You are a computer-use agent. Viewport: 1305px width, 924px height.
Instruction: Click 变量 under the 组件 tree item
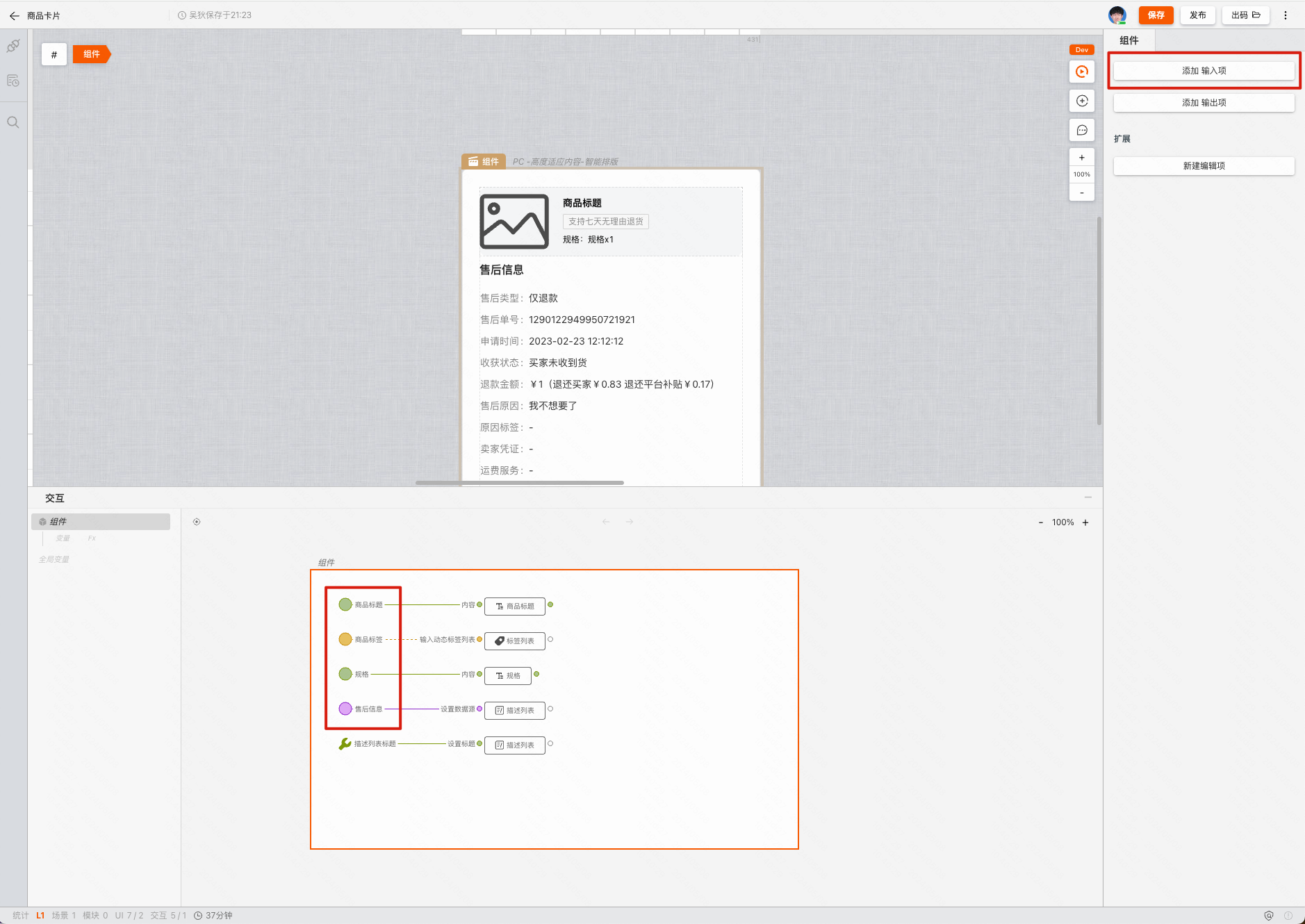[x=63, y=538]
